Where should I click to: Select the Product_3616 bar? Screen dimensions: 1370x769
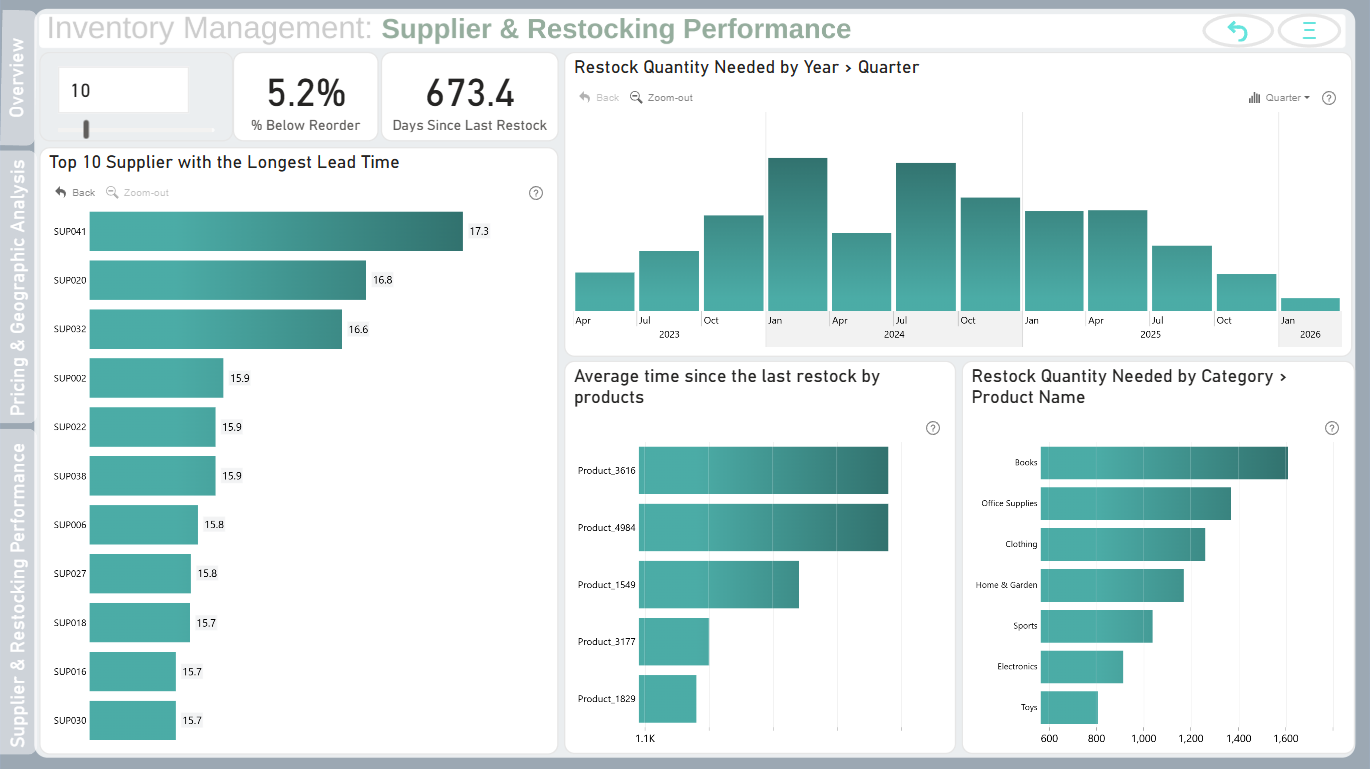[x=763, y=470]
